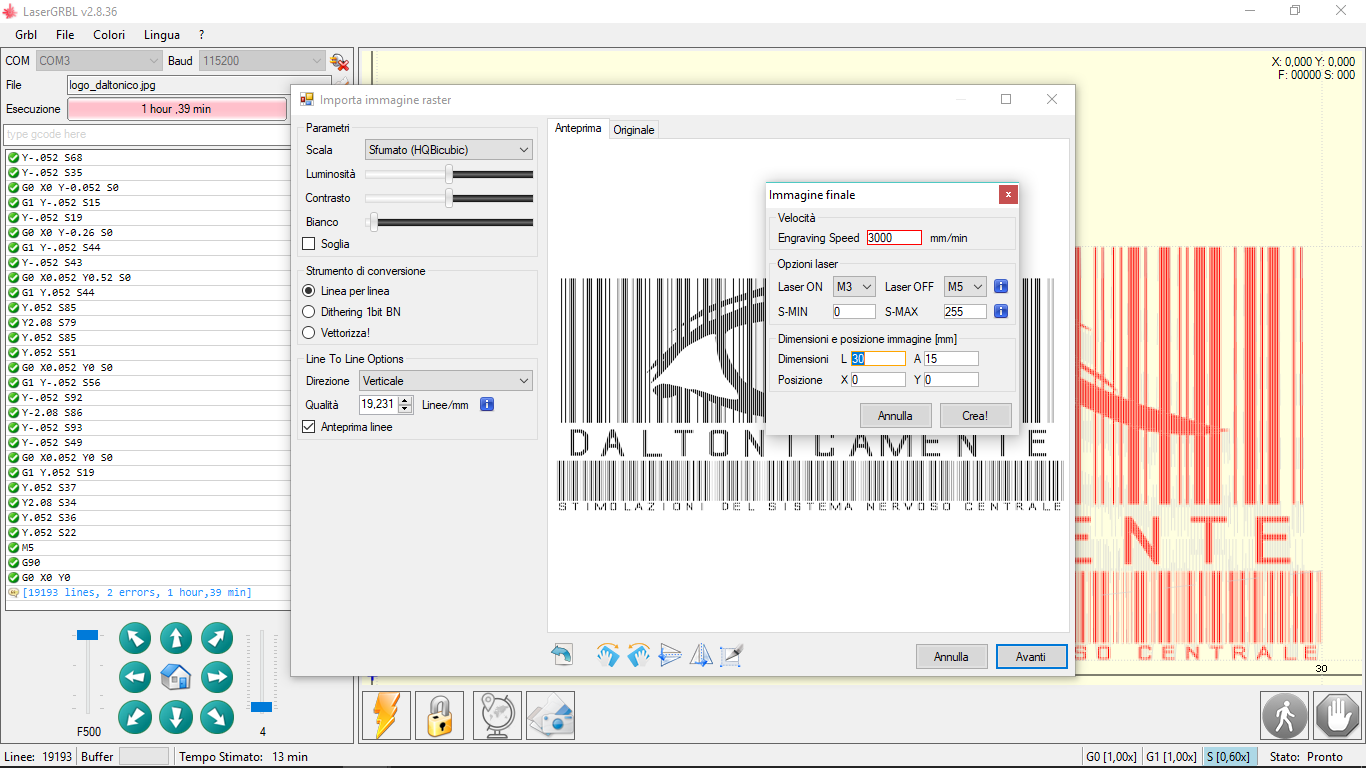Open the Laser ON command dropdown
The image size is (1366, 768).
click(854, 287)
